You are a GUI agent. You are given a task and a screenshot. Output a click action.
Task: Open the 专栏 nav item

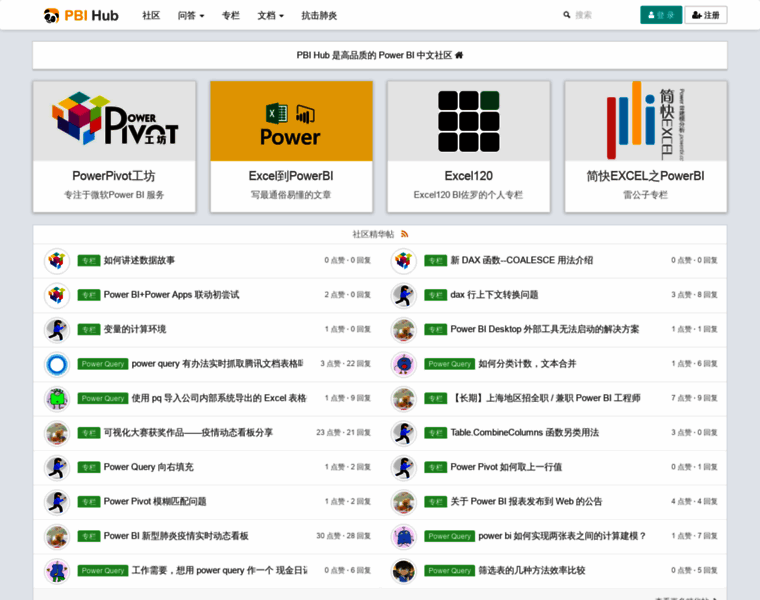pyautogui.click(x=231, y=16)
